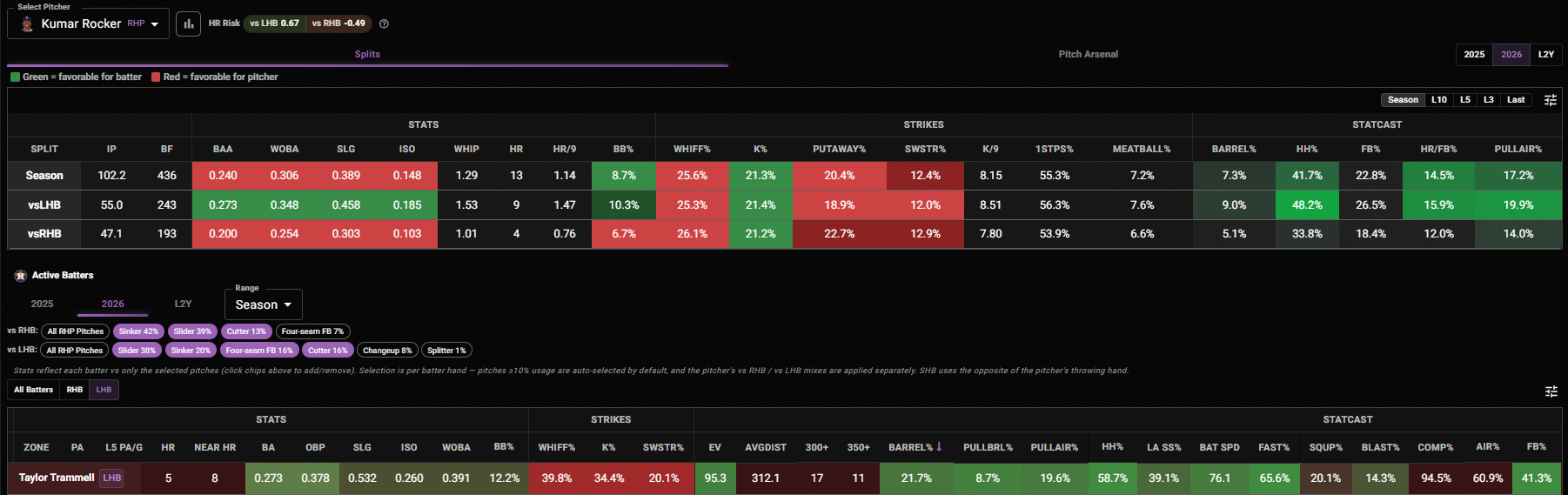Open column settings icon above splits table
The image size is (1568, 495).
pos(1550,100)
